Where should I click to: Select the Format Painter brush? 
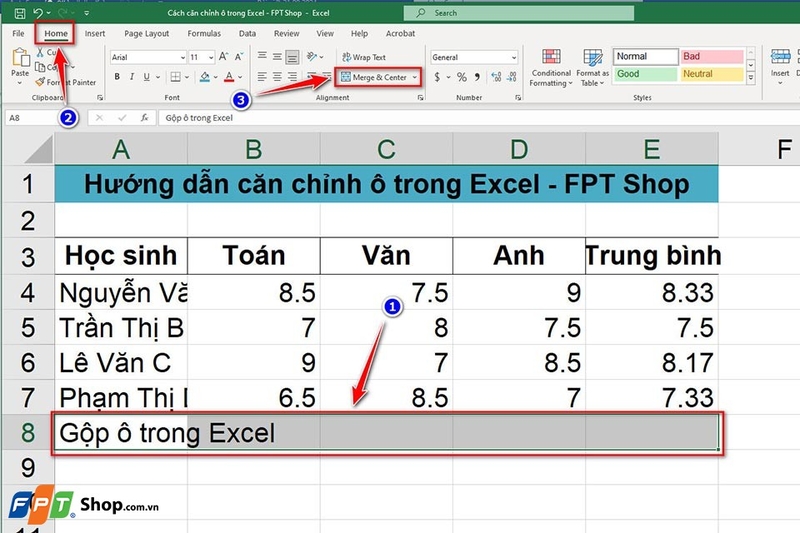(40, 82)
